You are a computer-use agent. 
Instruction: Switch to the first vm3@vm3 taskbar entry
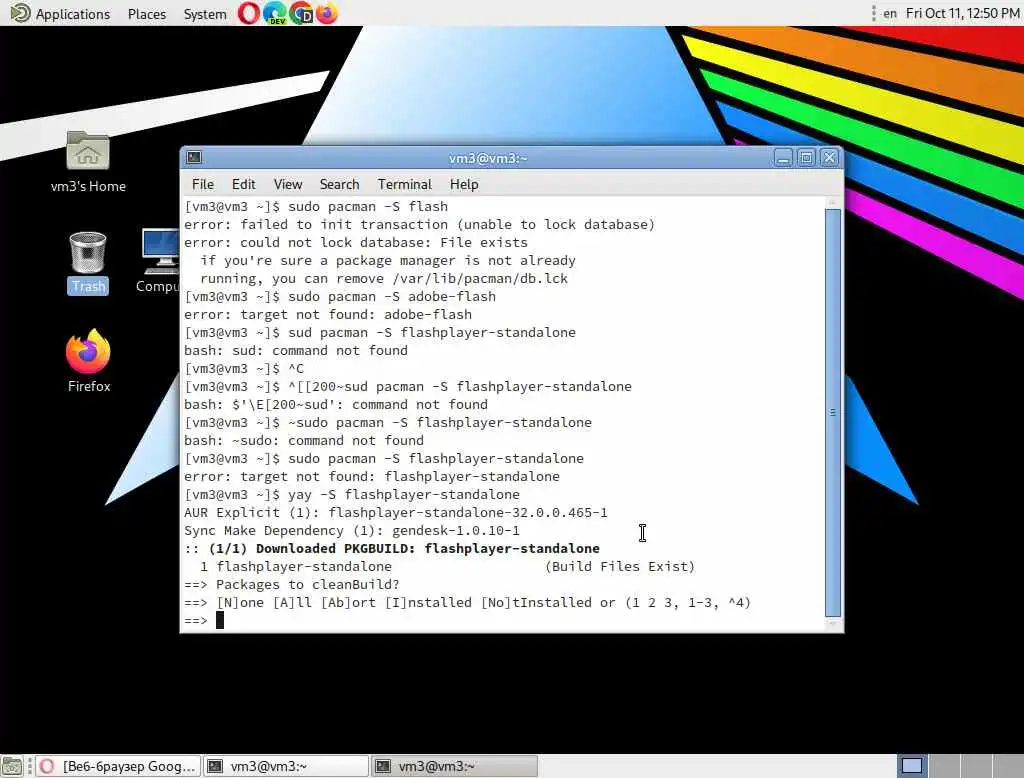coord(285,766)
